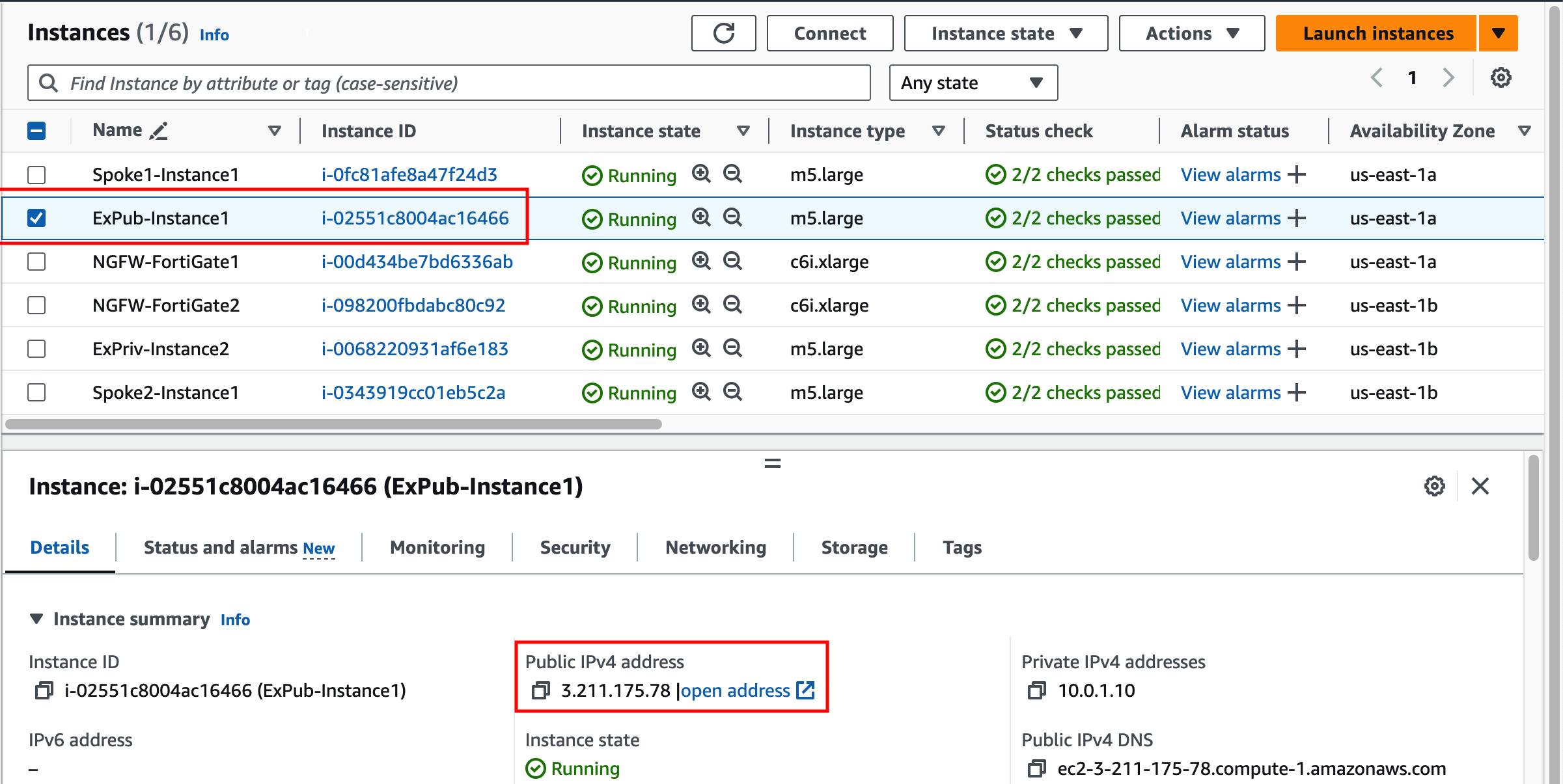Edit Name column pencil icon
The image size is (1563, 784).
pos(159,131)
